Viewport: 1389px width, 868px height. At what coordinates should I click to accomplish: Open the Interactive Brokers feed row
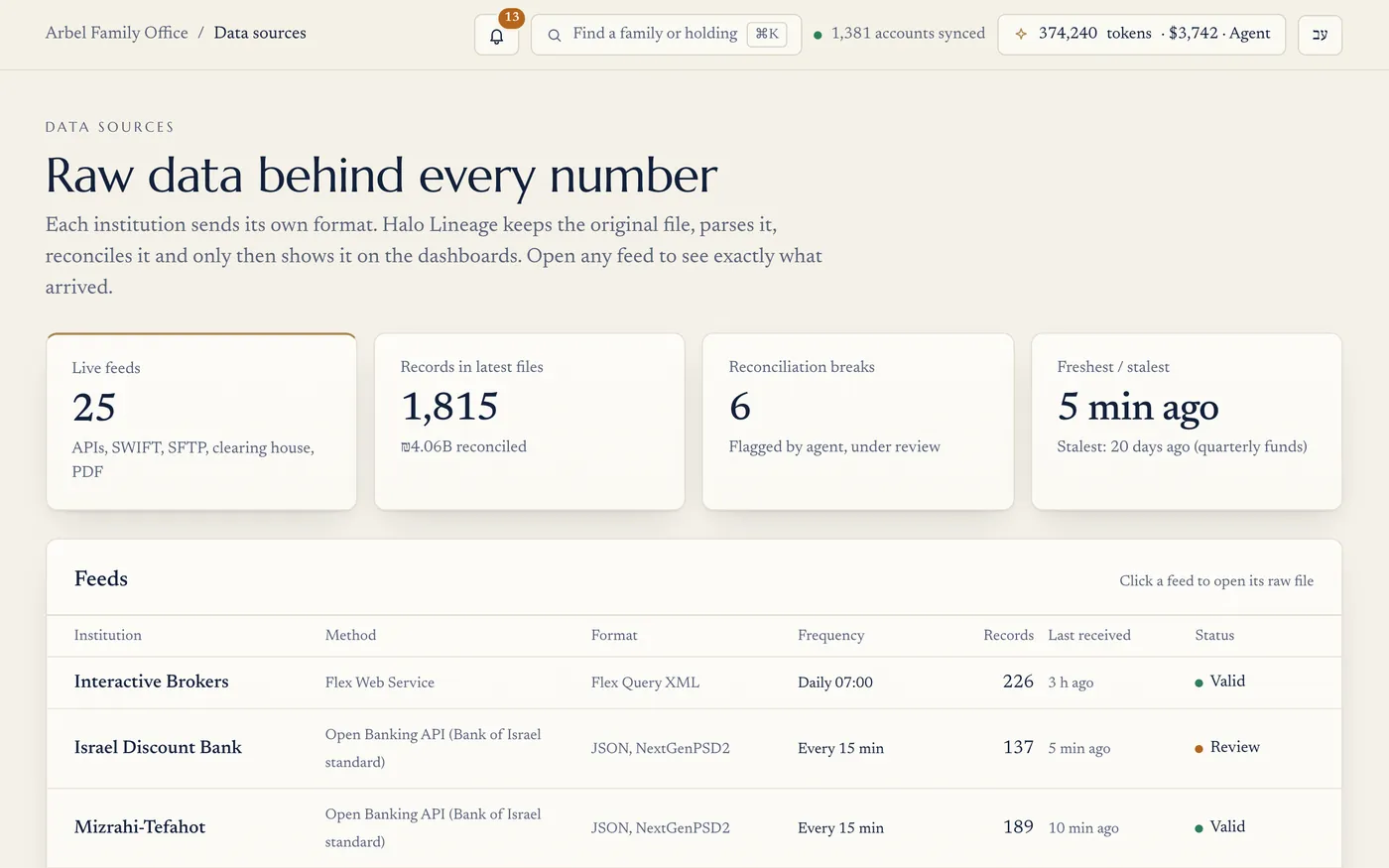click(694, 682)
